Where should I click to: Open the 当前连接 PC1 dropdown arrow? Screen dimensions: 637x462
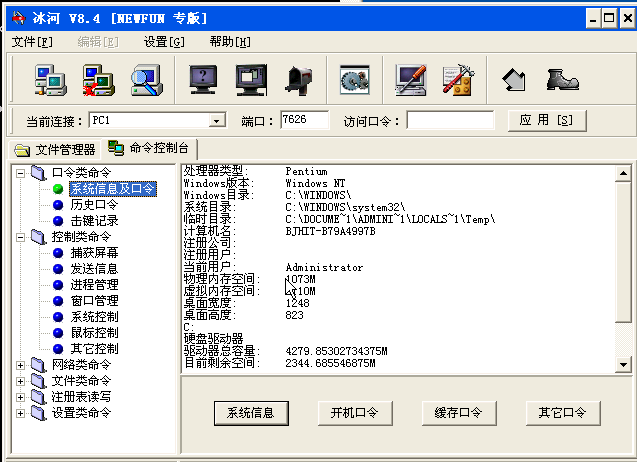[x=217, y=121]
